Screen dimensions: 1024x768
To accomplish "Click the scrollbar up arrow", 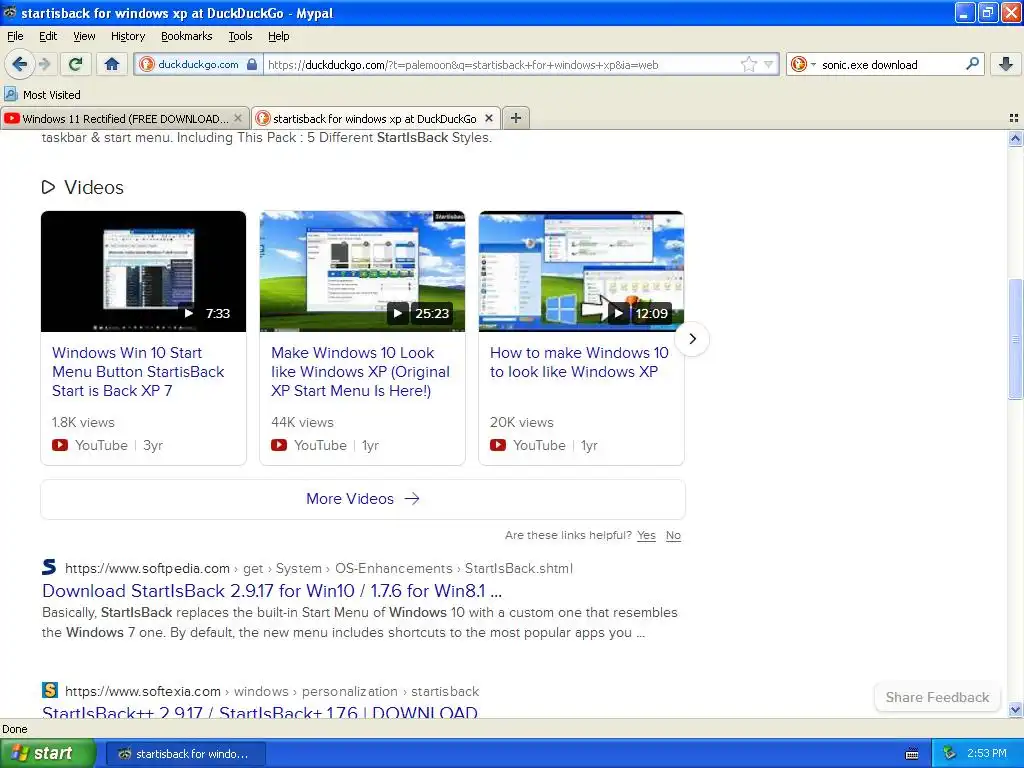I will tap(1015, 138).
